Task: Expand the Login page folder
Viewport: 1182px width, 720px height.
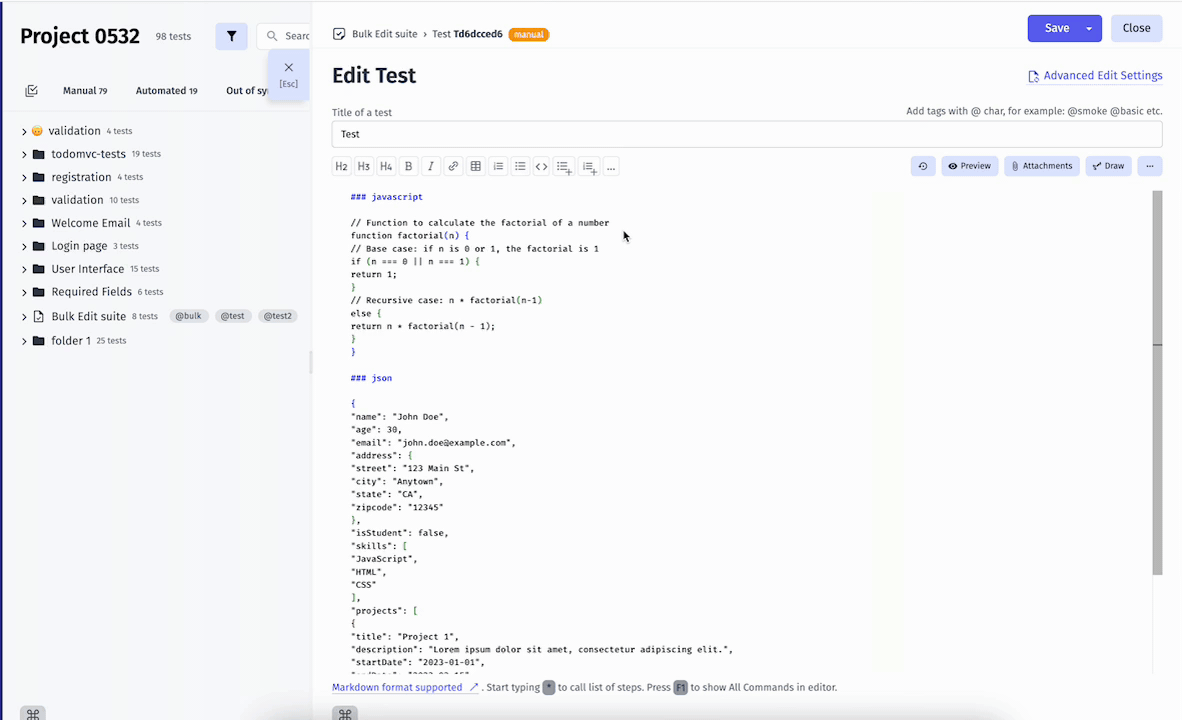Action: 24,247
